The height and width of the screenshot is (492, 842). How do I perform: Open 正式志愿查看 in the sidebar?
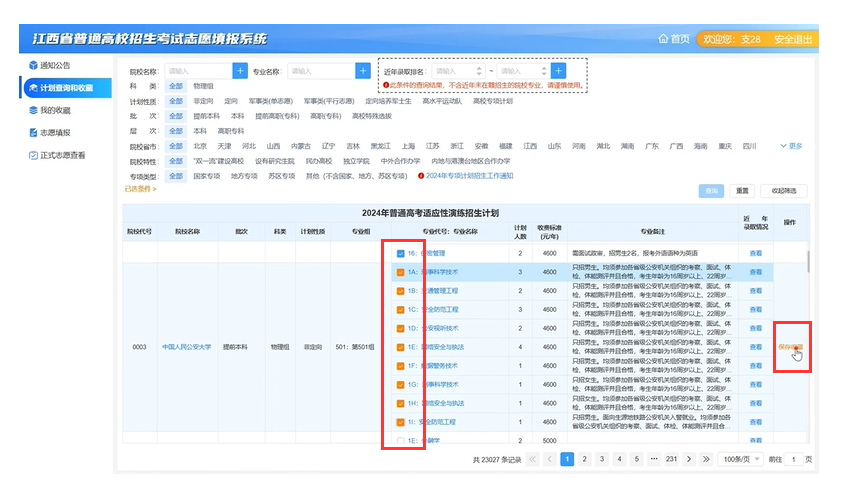click(x=62, y=155)
